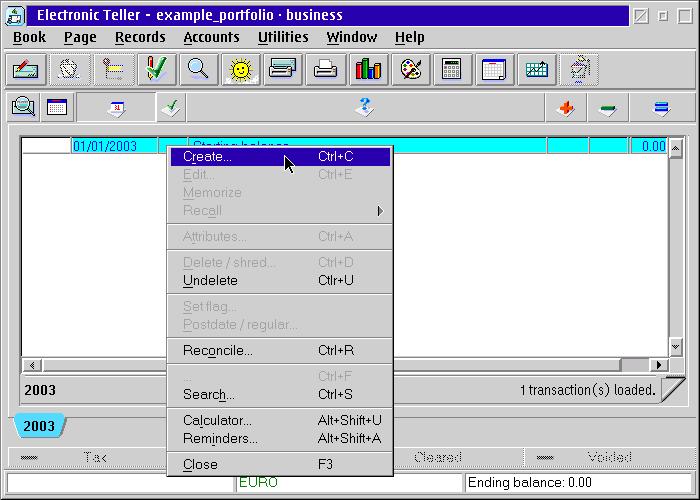
Task: Open the Window menu
Action: coord(352,37)
